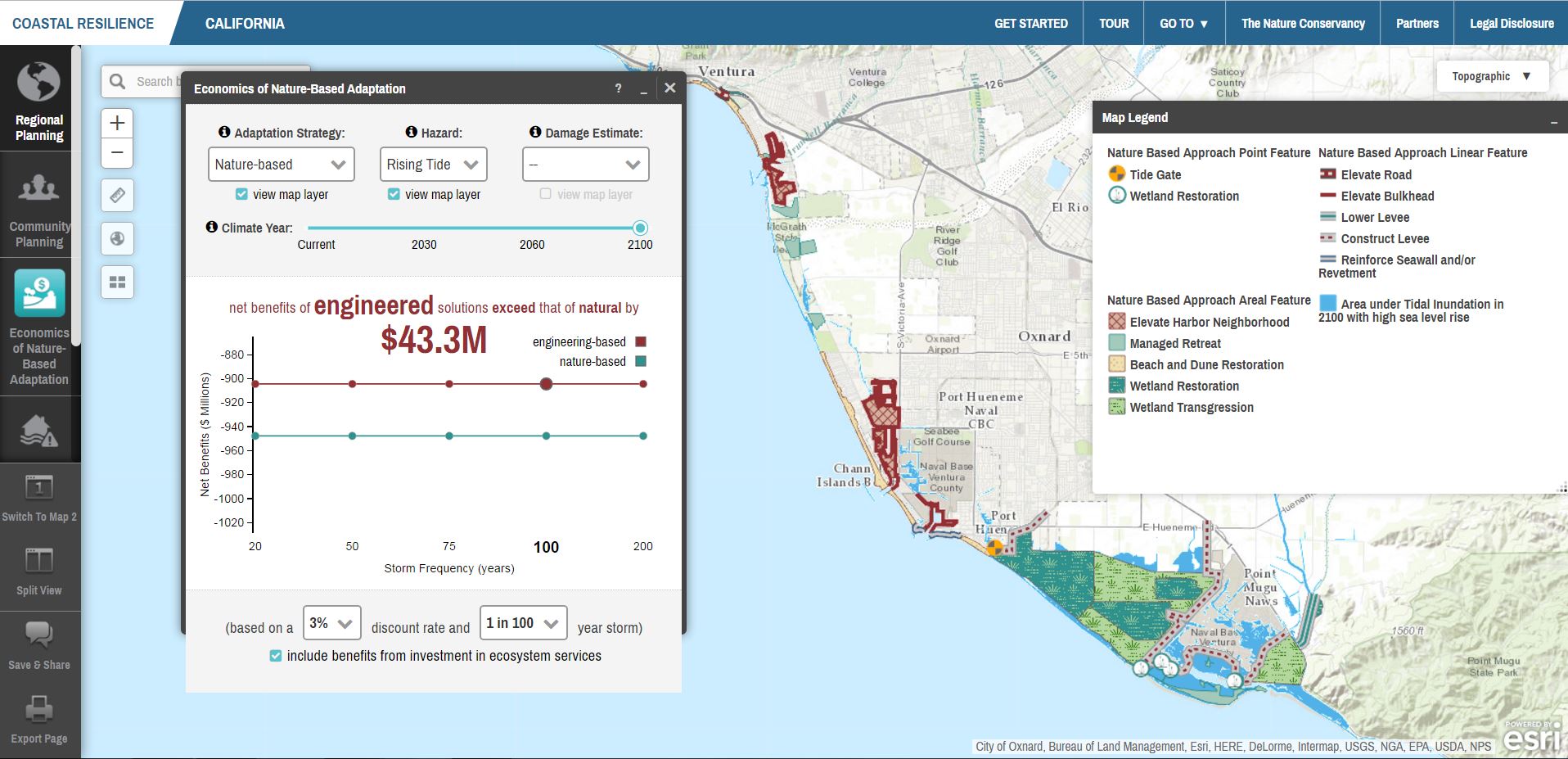Open Save & Share speech bubble icon
The image size is (1568, 759).
38,635
